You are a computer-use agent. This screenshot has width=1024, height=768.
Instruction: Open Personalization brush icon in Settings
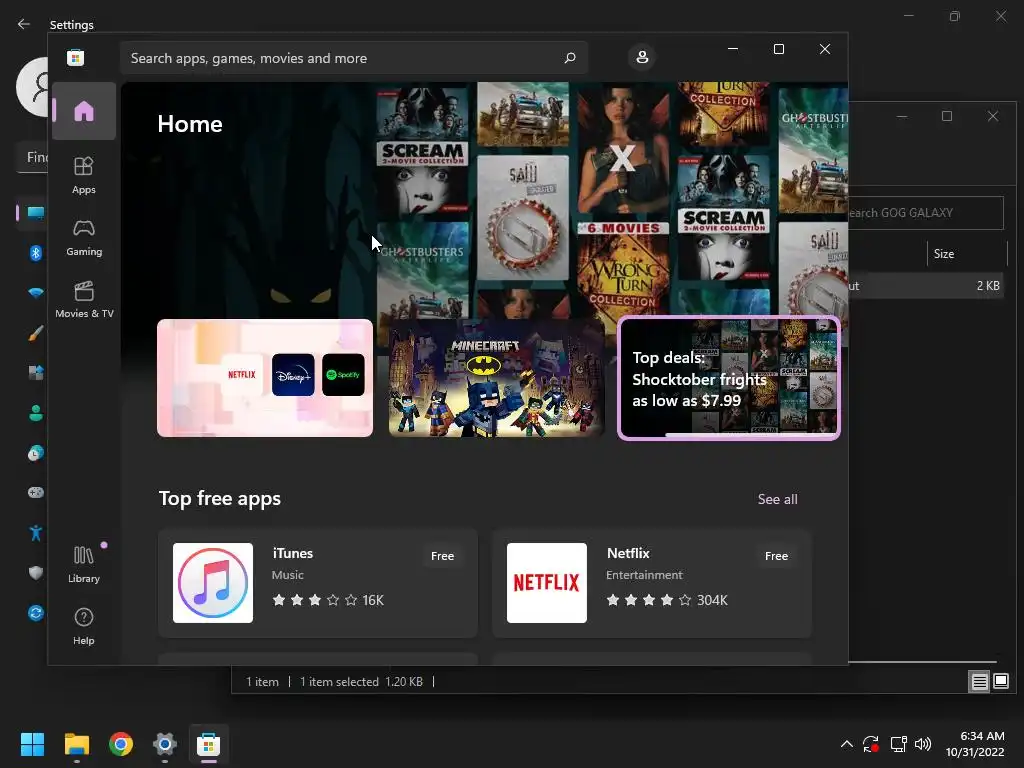coord(35,333)
